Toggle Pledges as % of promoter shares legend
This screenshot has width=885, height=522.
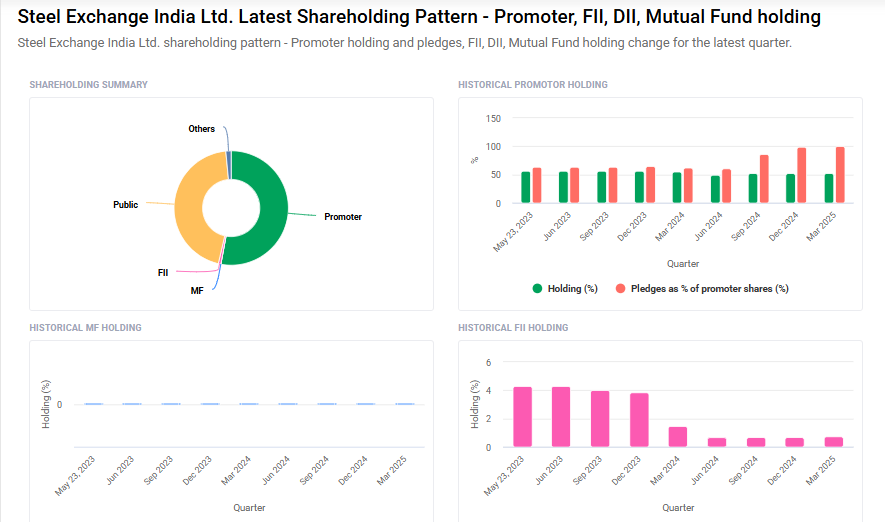702,288
